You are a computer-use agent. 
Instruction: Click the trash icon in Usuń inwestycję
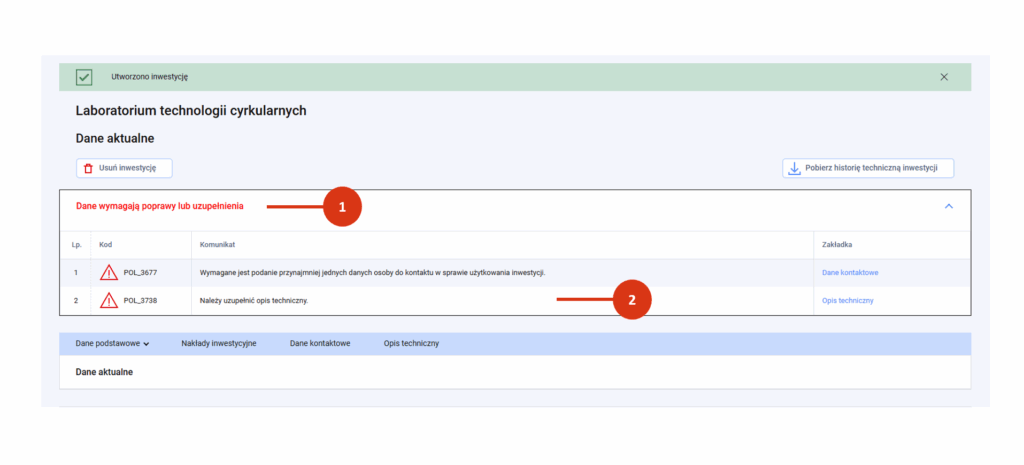(89, 168)
